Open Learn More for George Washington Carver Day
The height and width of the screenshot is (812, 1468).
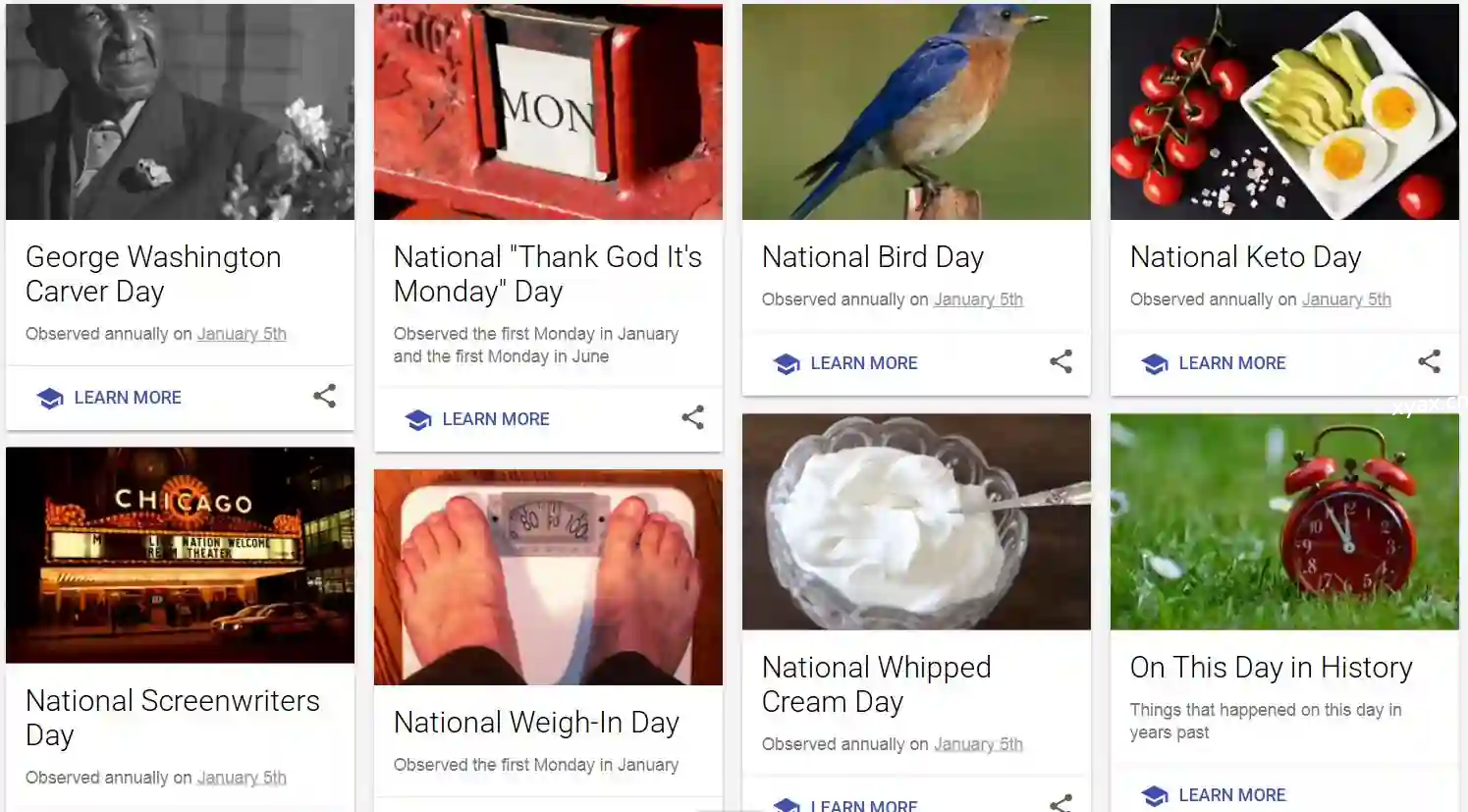(x=128, y=398)
